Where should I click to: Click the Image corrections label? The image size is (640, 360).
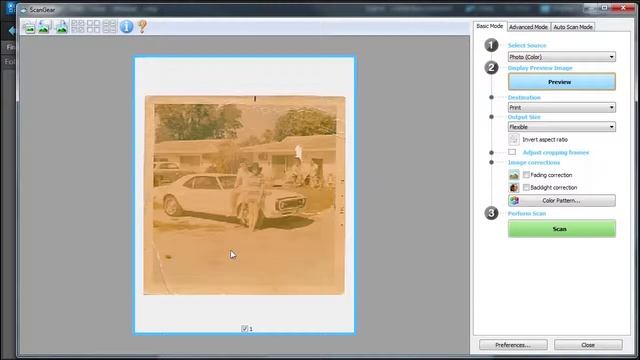pos(534,162)
